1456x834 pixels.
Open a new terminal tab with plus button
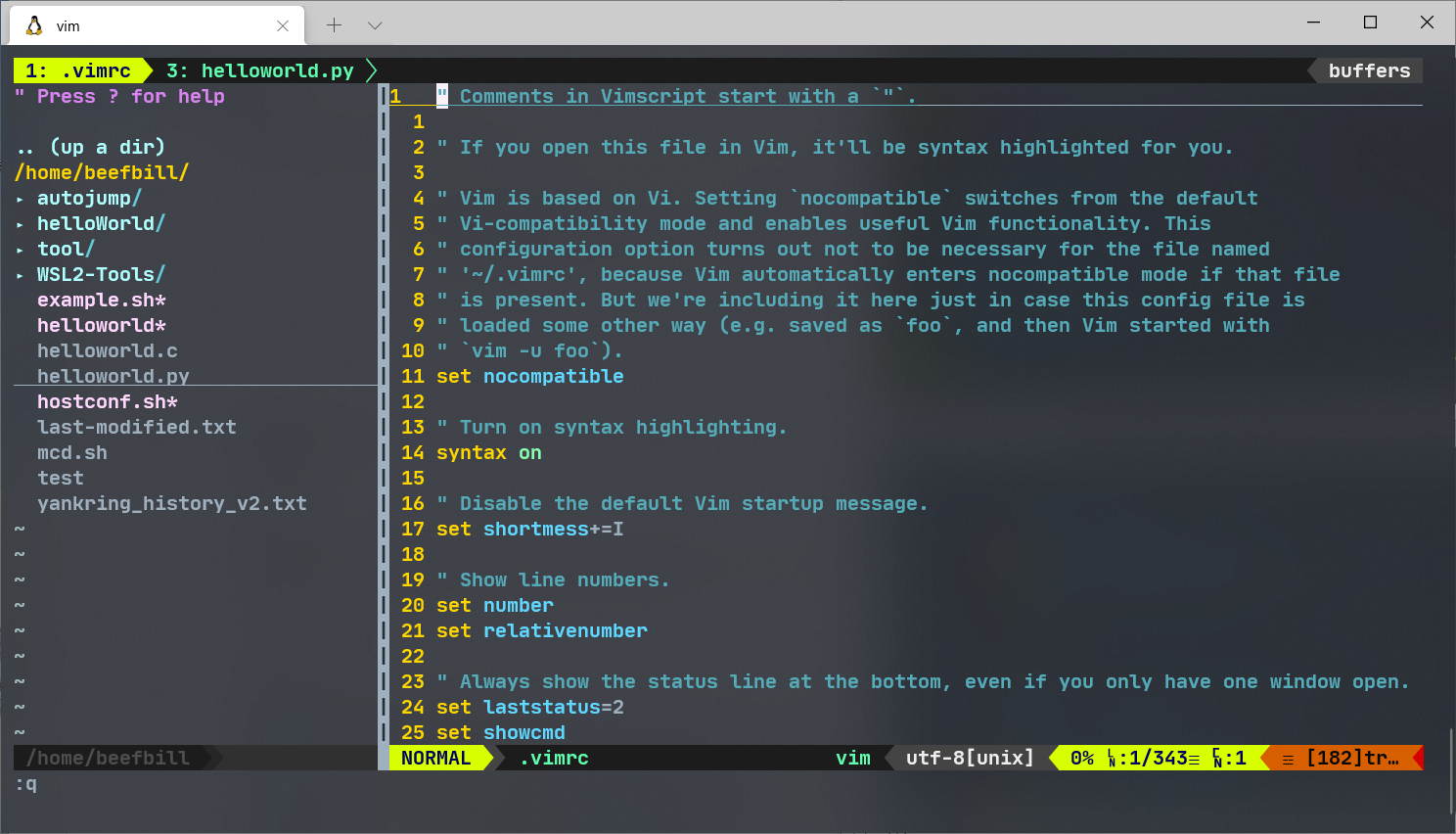pos(334,25)
